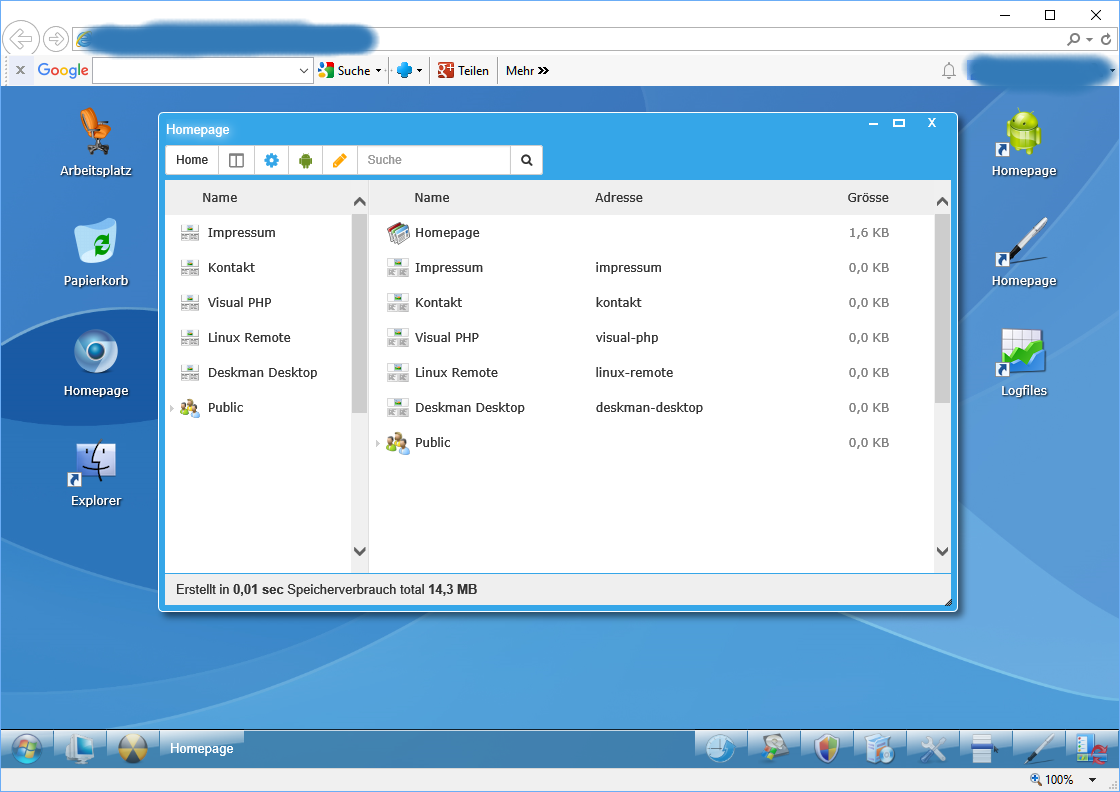Click the disk drive taskbar tray icon
1120x792 pixels.
point(774,748)
